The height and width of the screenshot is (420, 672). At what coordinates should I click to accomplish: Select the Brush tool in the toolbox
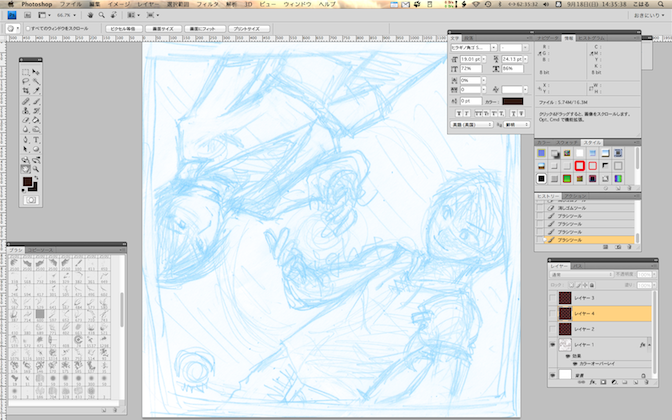tap(36, 102)
